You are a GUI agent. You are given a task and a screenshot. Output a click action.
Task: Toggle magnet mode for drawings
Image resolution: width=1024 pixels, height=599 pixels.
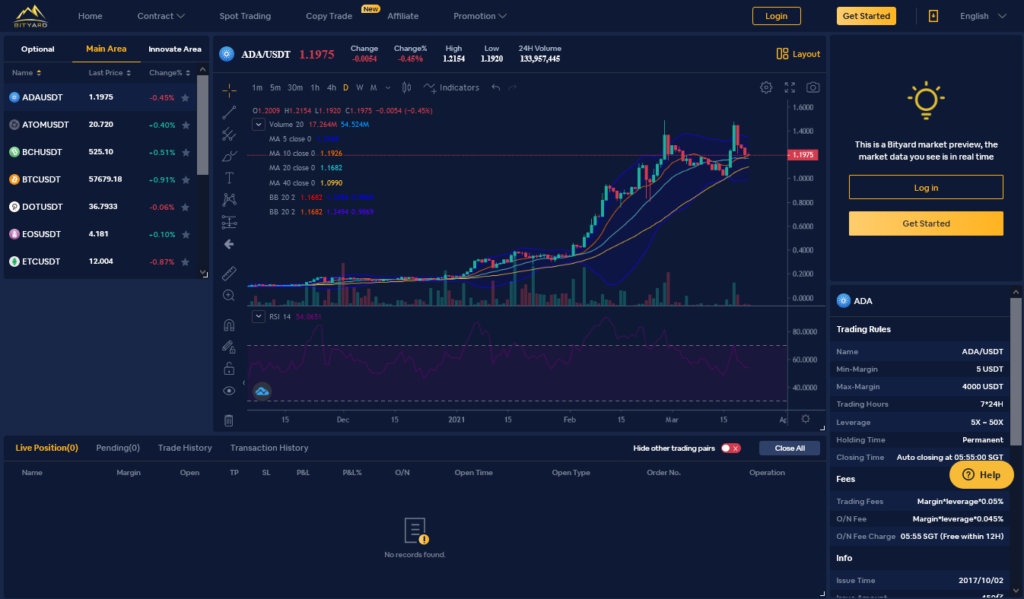229,325
